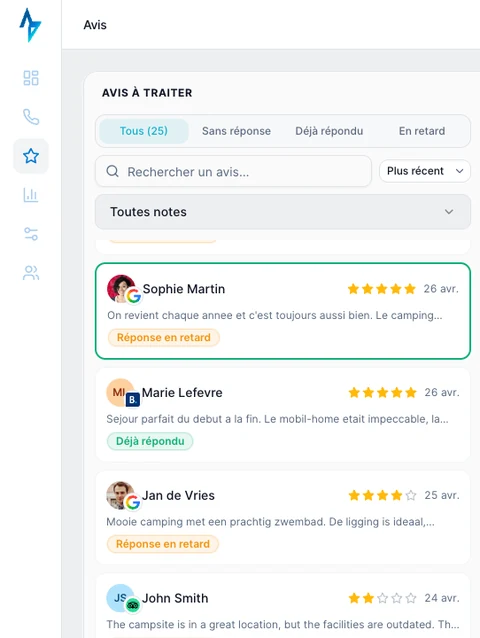Click Tripadvisor badge on John Smith's avatar

(133, 605)
